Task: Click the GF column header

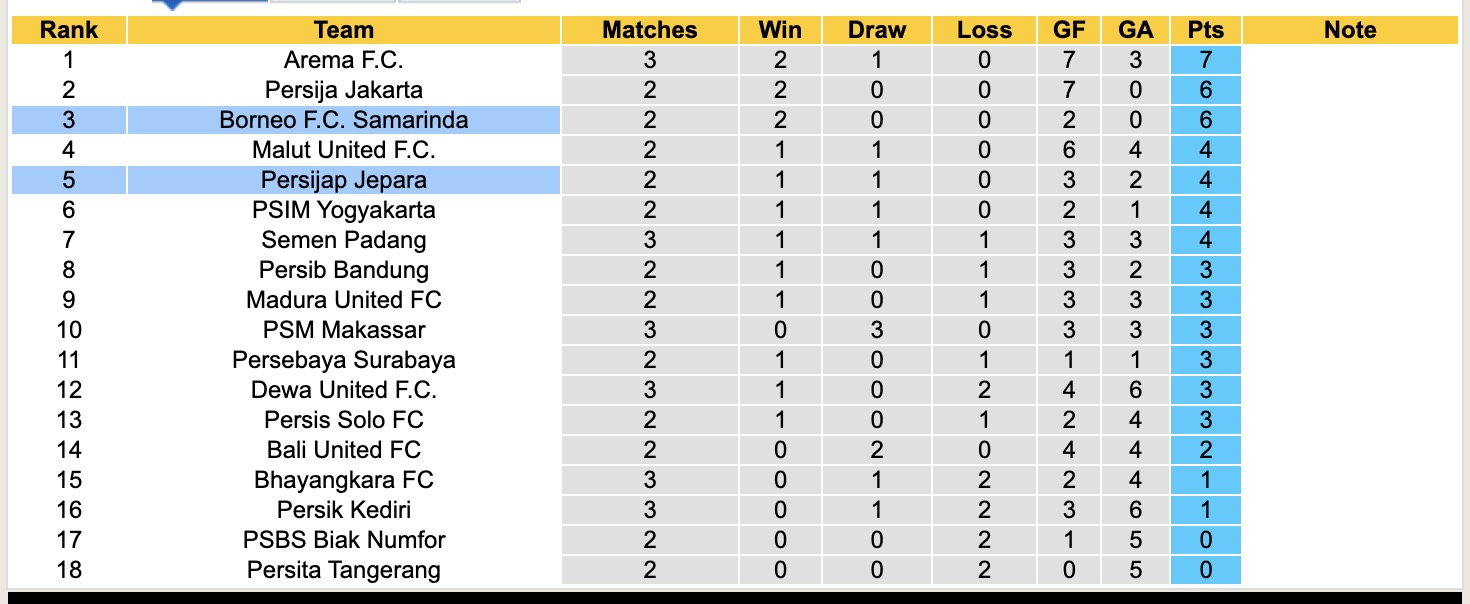Action: click(1069, 30)
